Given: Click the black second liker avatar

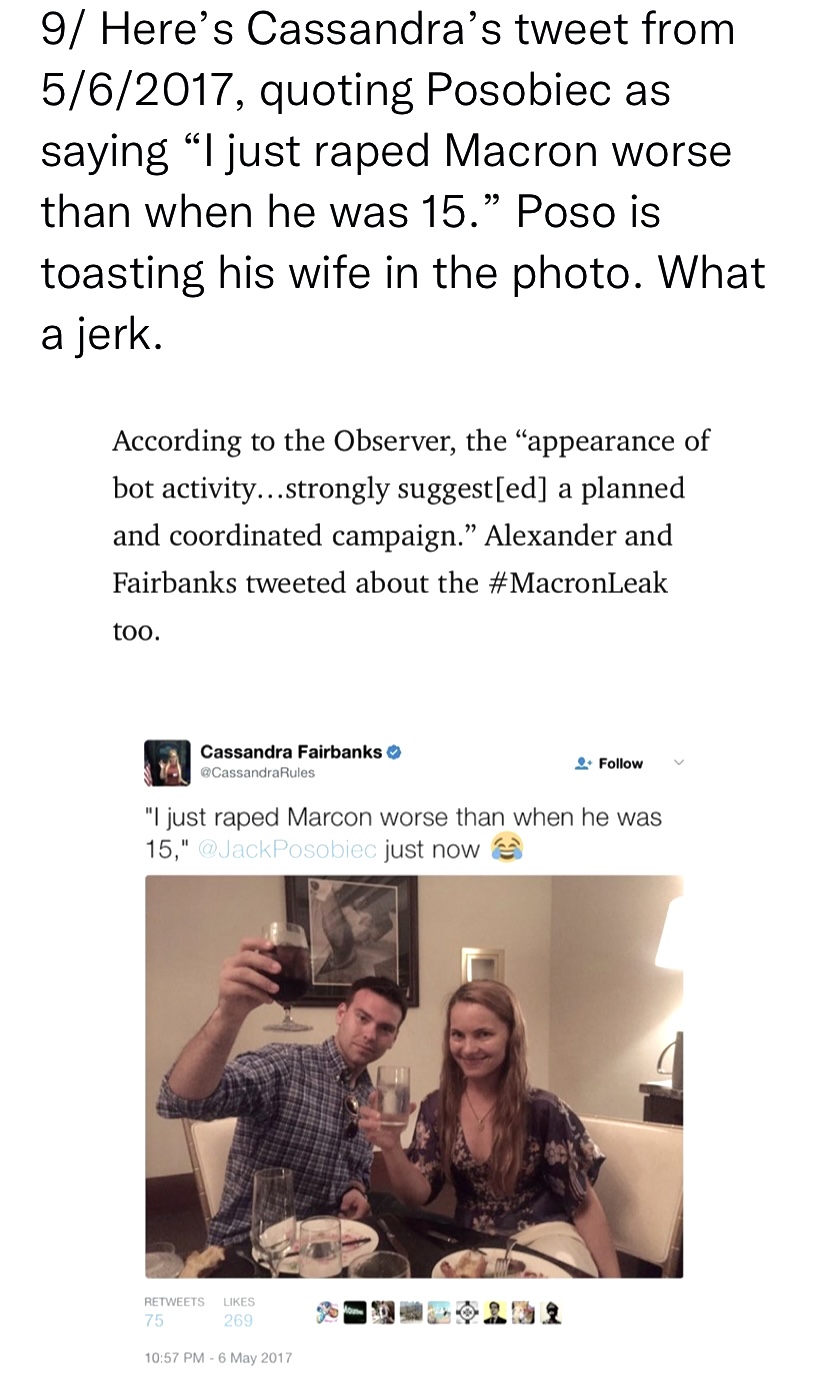Looking at the screenshot, I should [355, 1312].
